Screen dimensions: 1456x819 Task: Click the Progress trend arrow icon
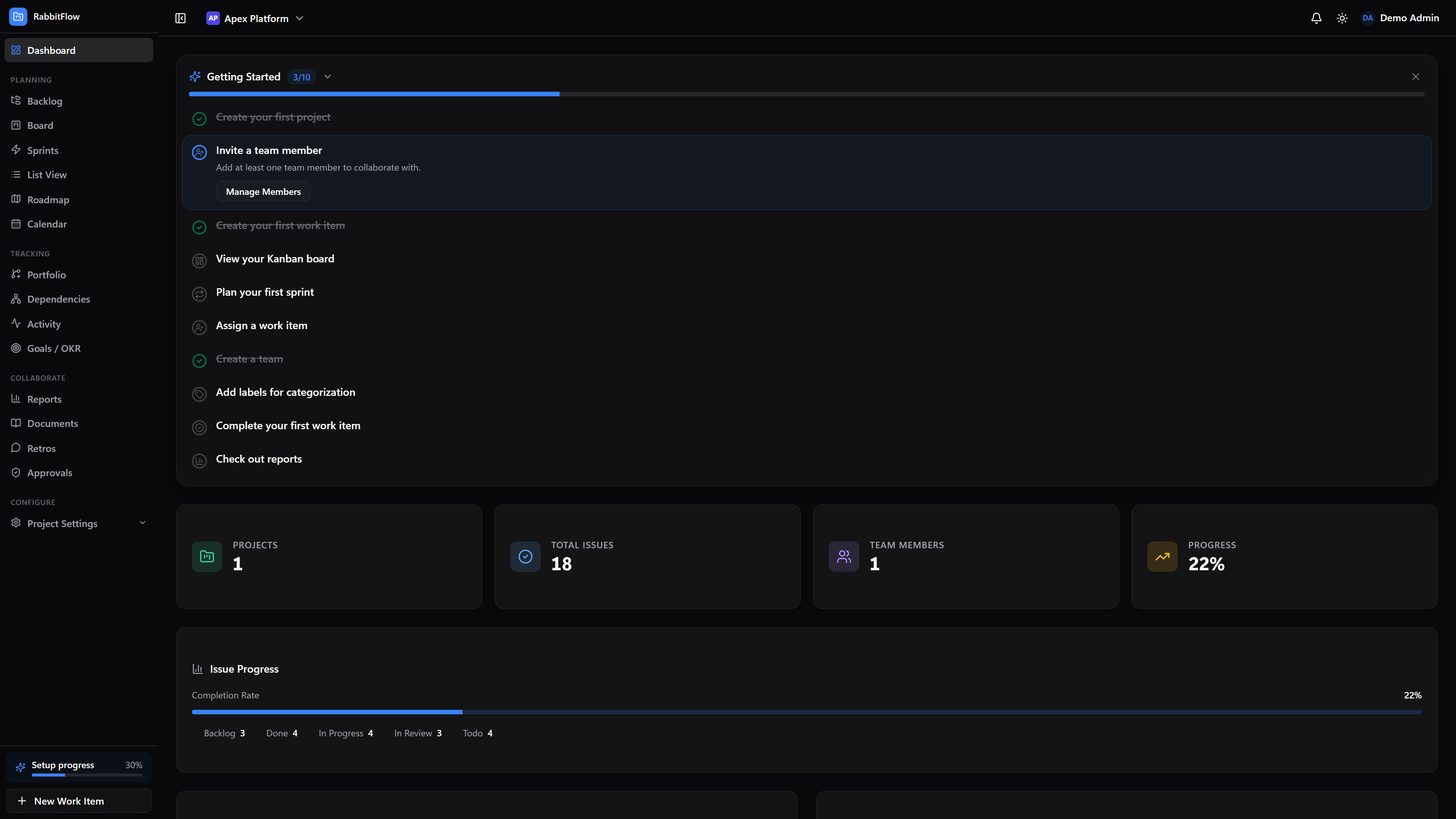tap(1162, 557)
